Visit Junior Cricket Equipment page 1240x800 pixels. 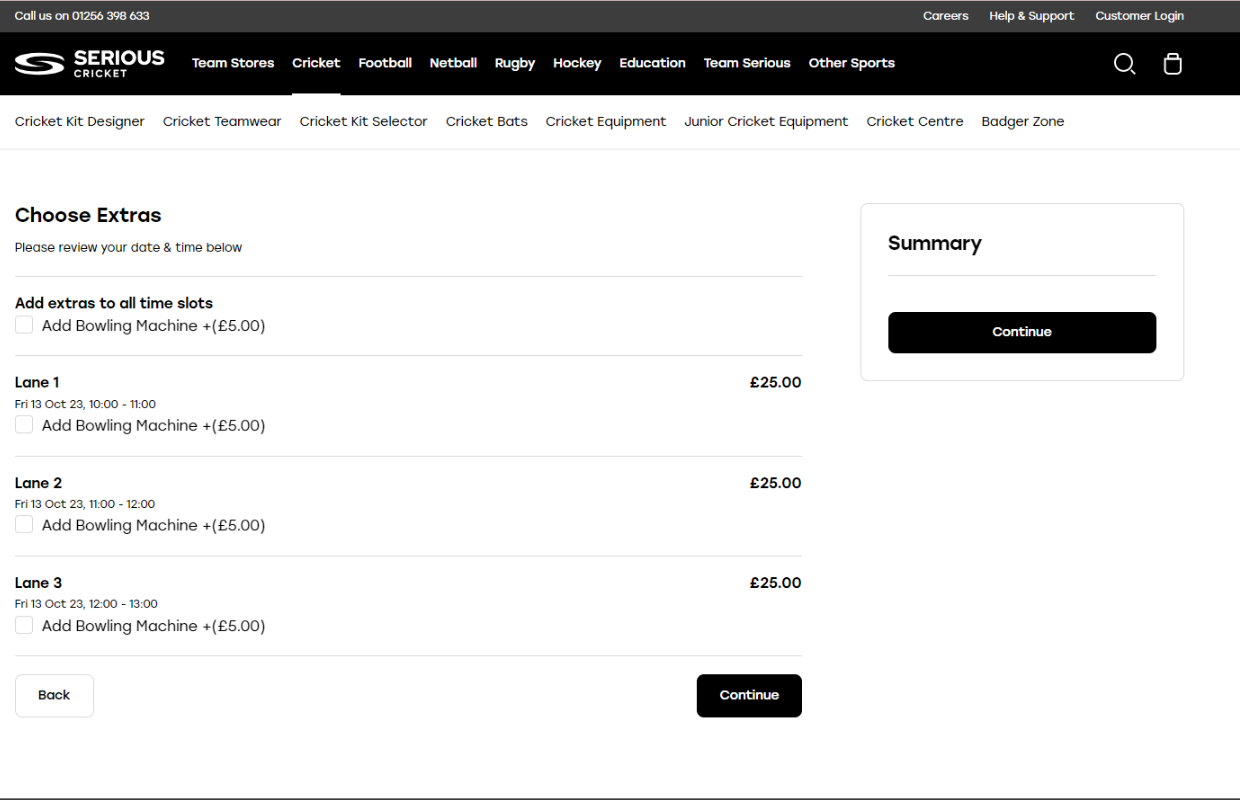click(766, 121)
